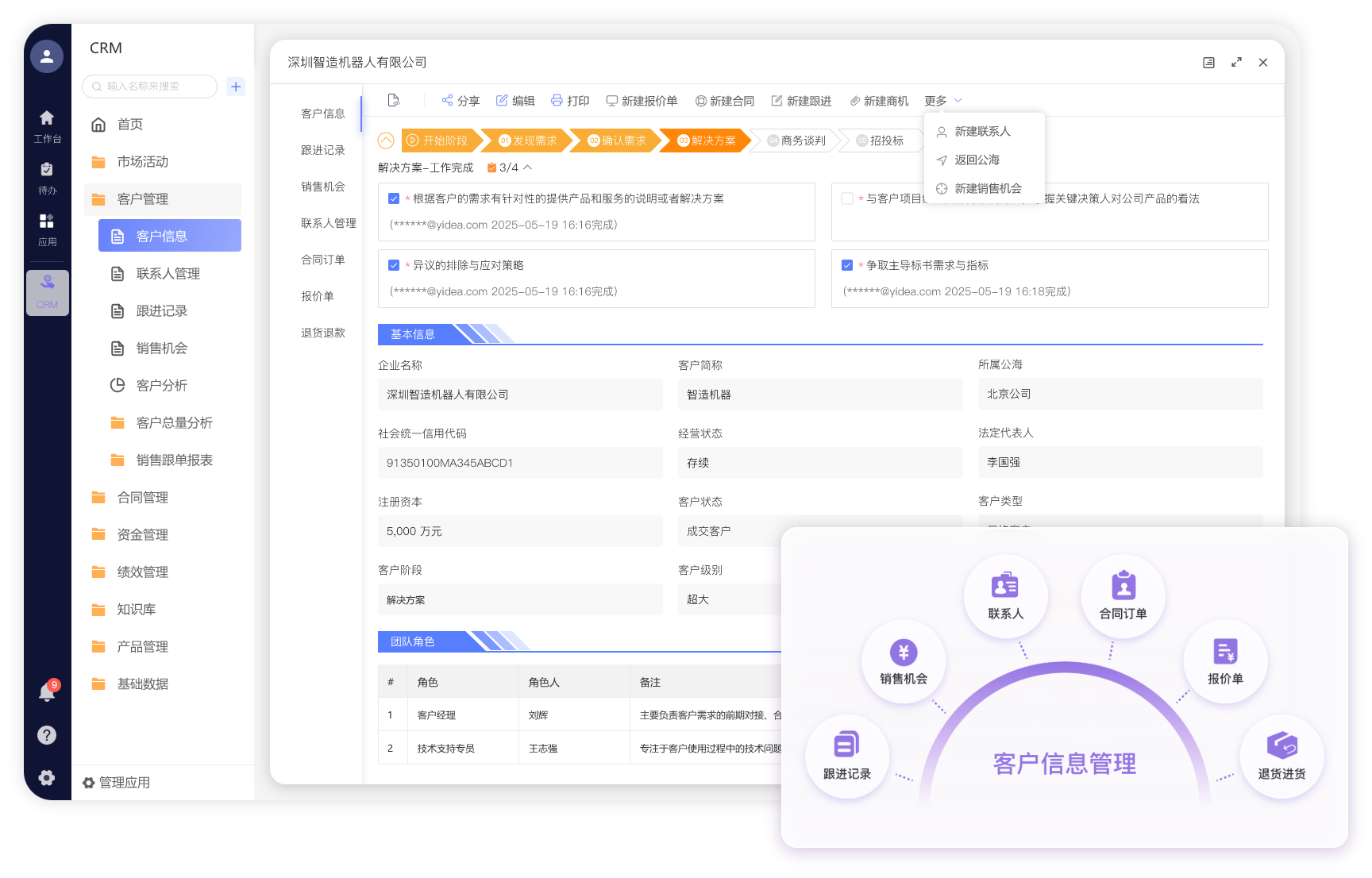Click the 联系人 circular icon in the graphic
The width and height of the screenshot is (1372, 878).
[1004, 595]
